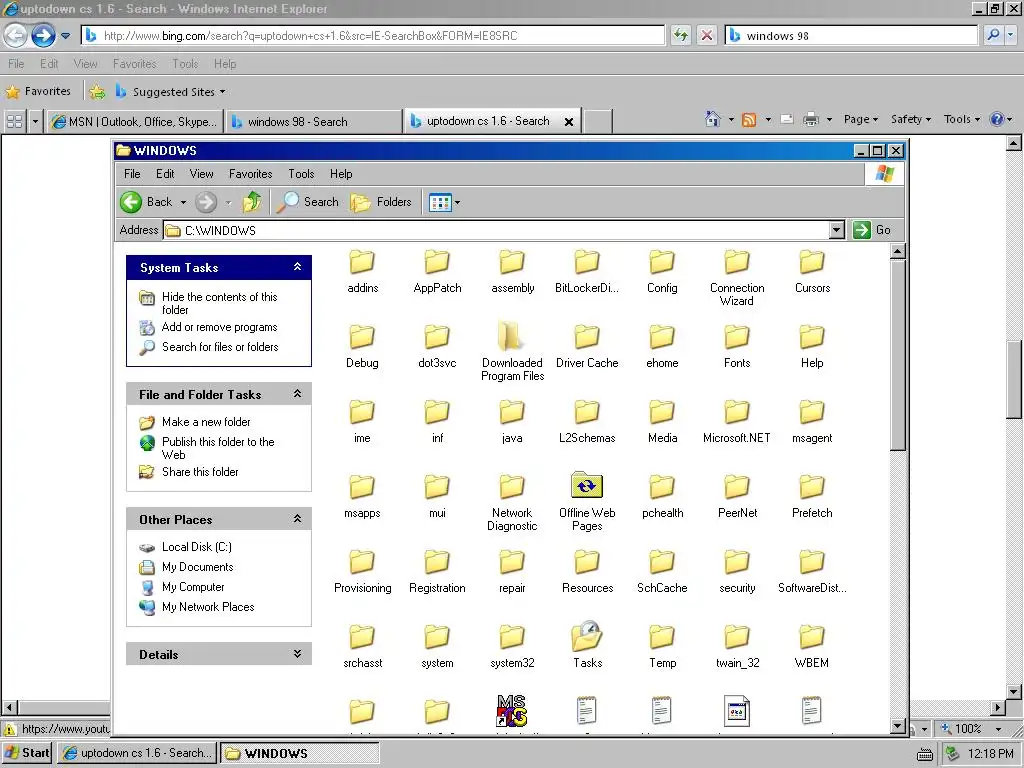This screenshot has height=768, width=1024.
Task: Open explorer Favorites menu
Action: click(x=250, y=174)
